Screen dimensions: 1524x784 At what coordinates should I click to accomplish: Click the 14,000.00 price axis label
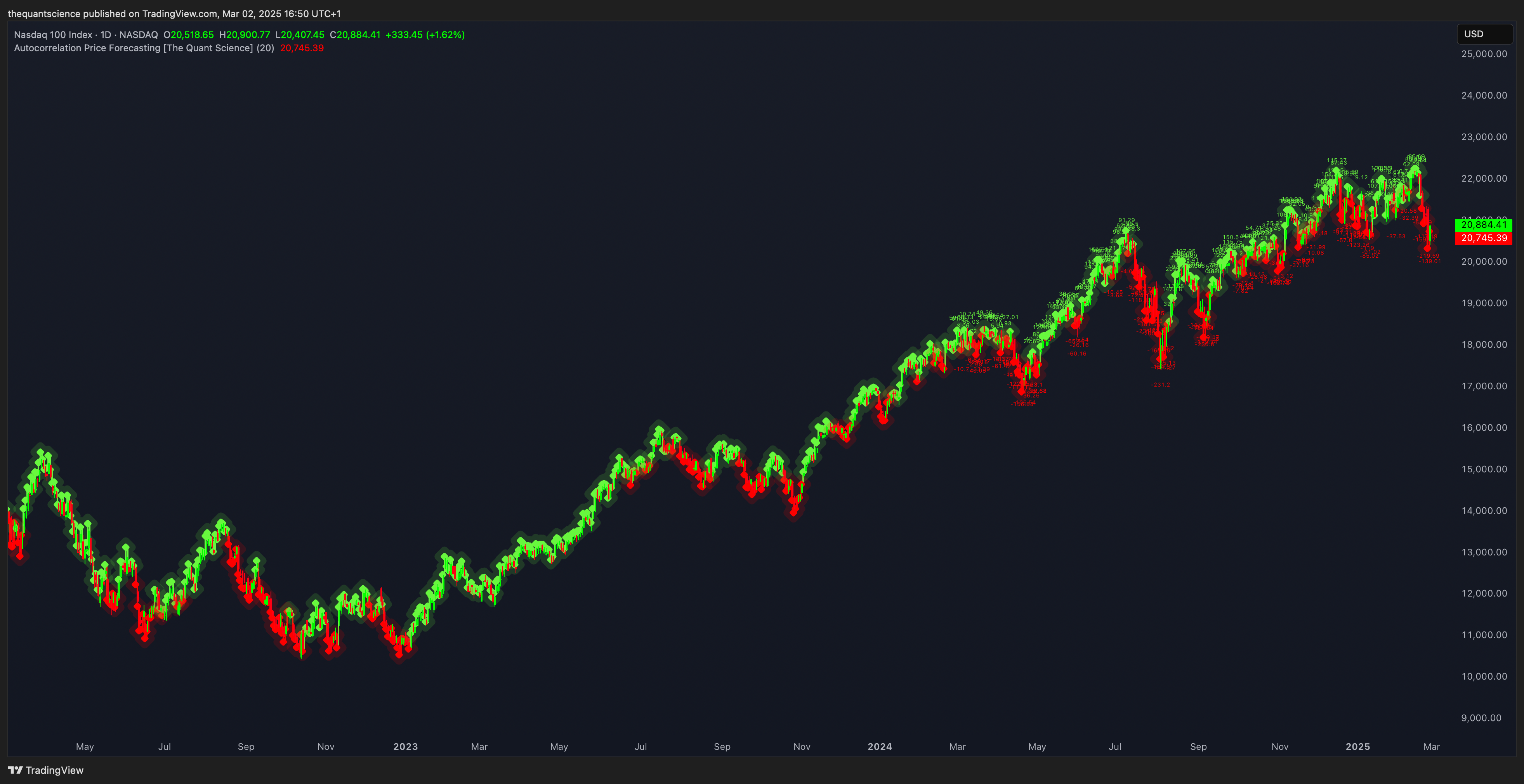click(x=1484, y=511)
